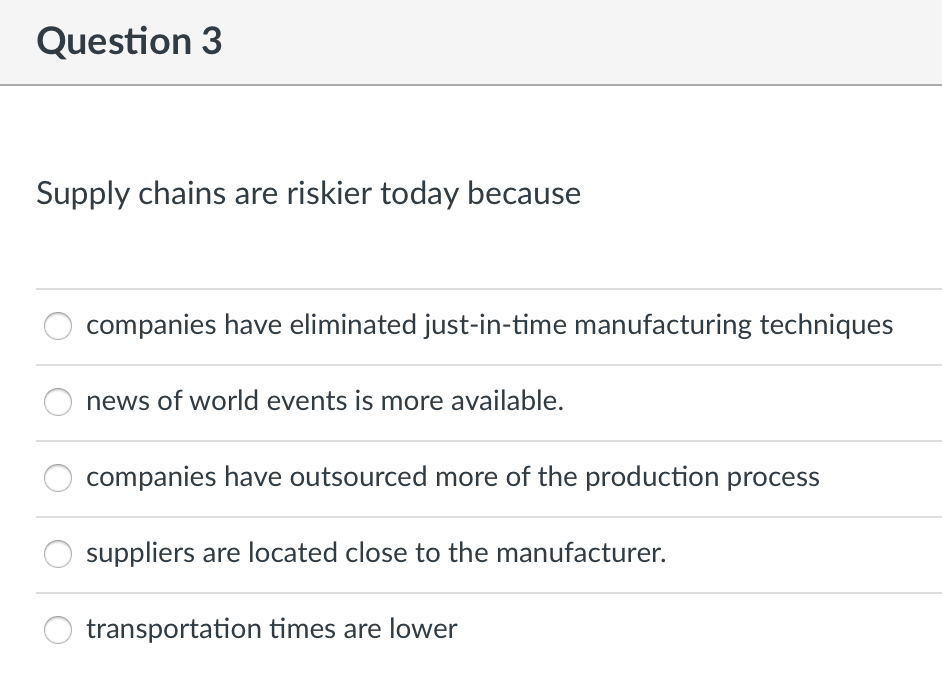This screenshot has height=694, width=942.
Task: Click the Question 3 header
Action: pos(128,42)
